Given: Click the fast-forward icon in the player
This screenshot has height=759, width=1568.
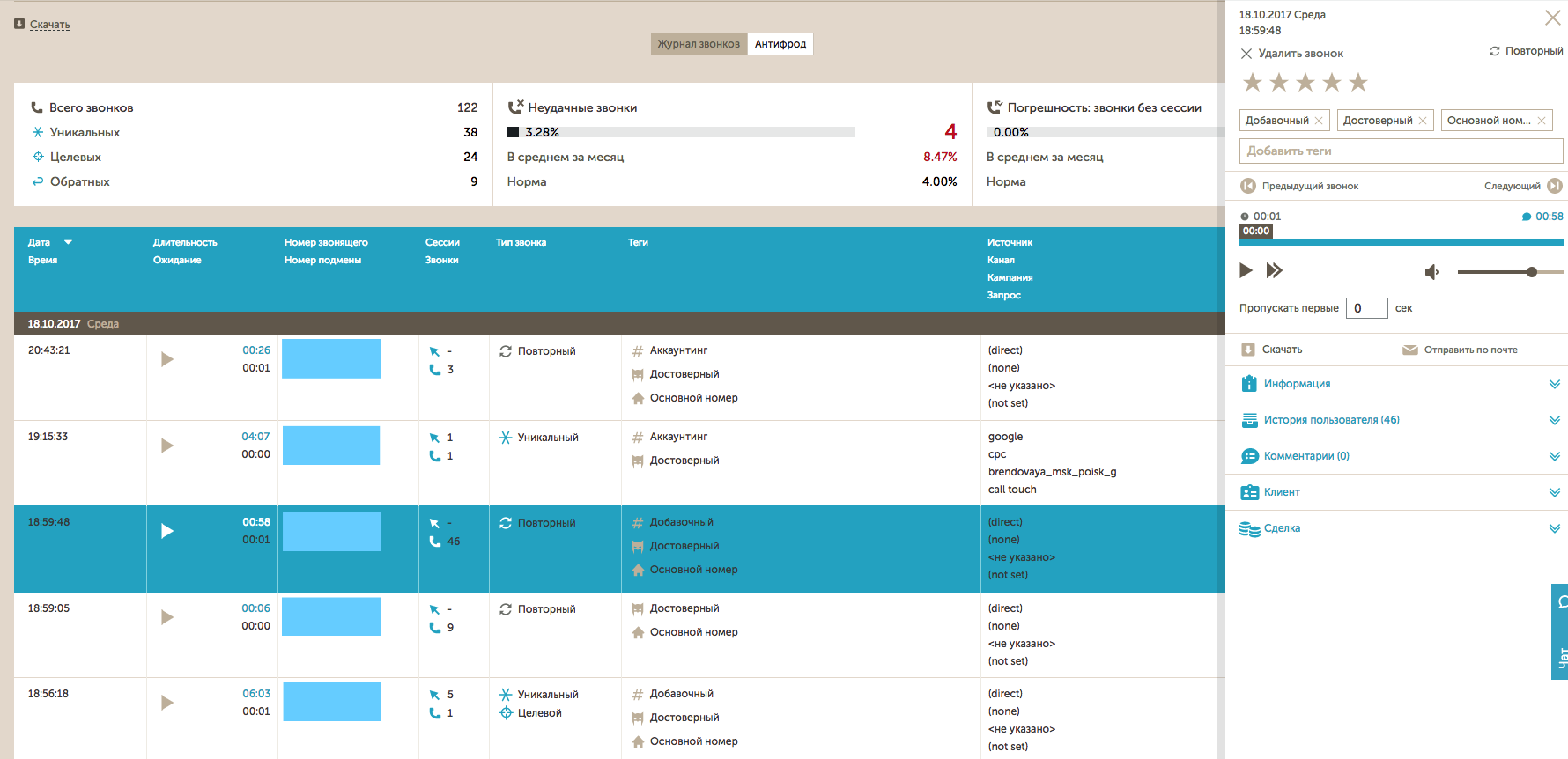Looking at the screenshot, I should point(1274,270).
